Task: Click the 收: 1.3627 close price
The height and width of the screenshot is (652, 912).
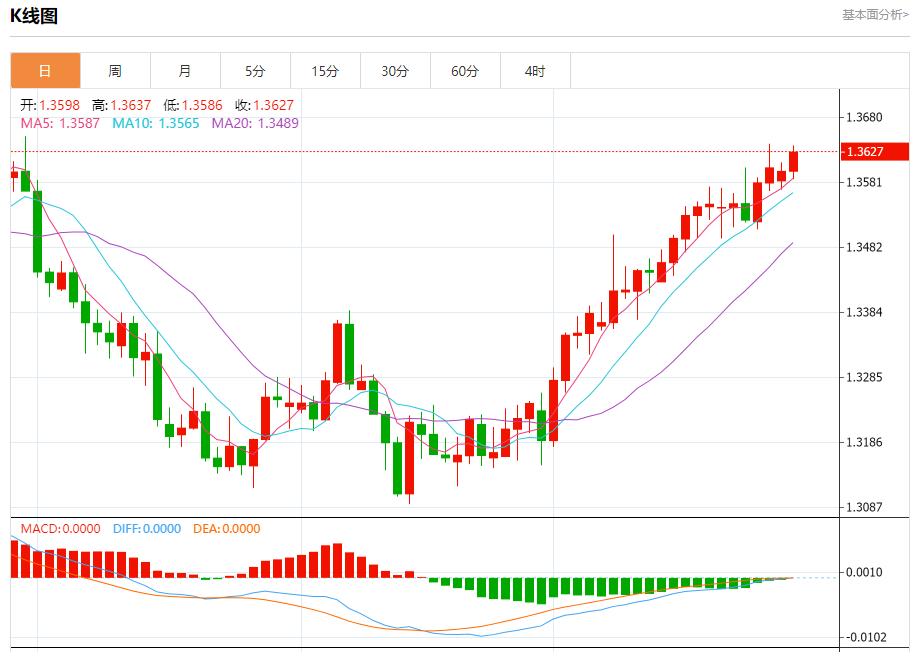Action: pyautogui.click(x=264, y=105)
